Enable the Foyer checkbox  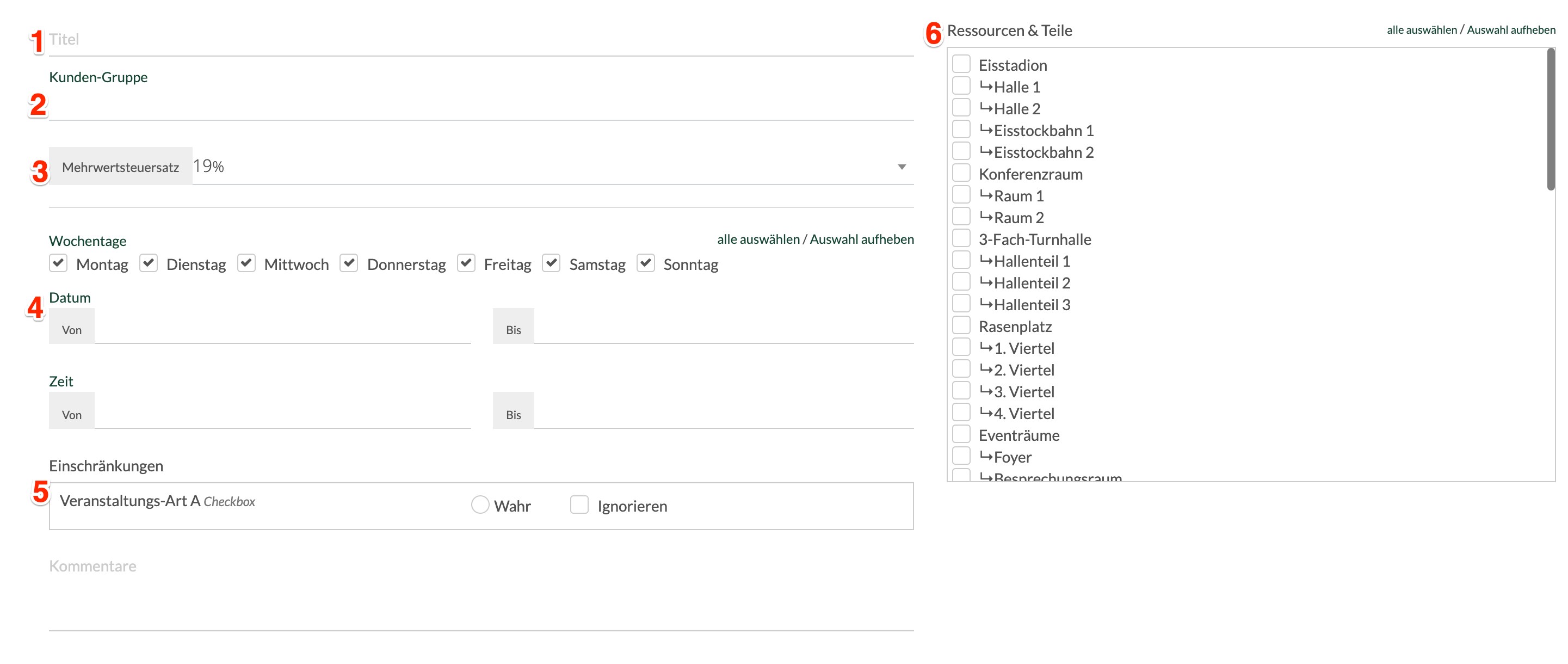tap(961, 456)
